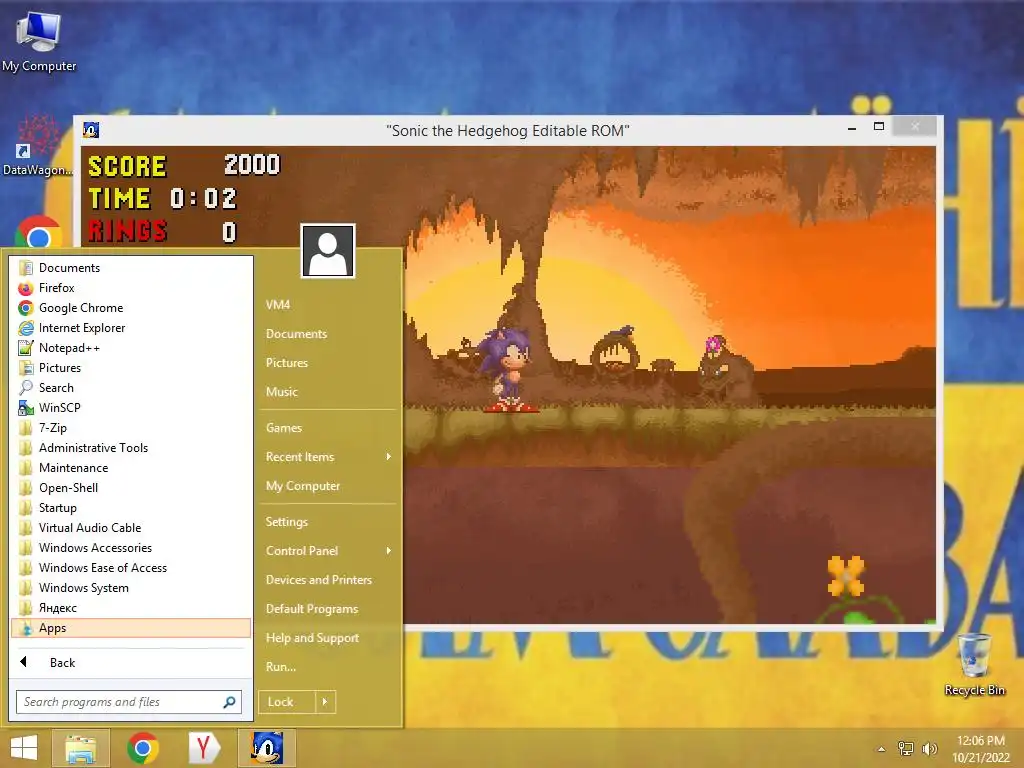Click the volume icon in the system tray
The width and height of the screenshot is (1024, 768).
coord(929,748)
